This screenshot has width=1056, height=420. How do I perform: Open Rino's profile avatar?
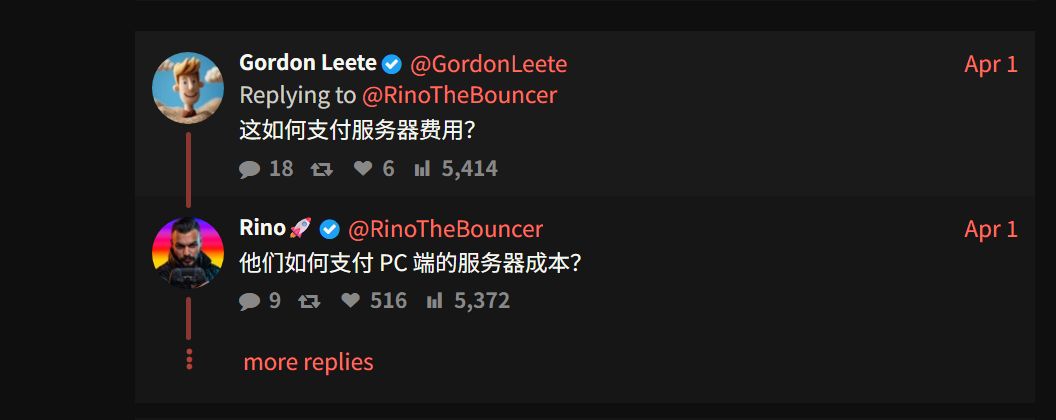[x=188, y=252]
